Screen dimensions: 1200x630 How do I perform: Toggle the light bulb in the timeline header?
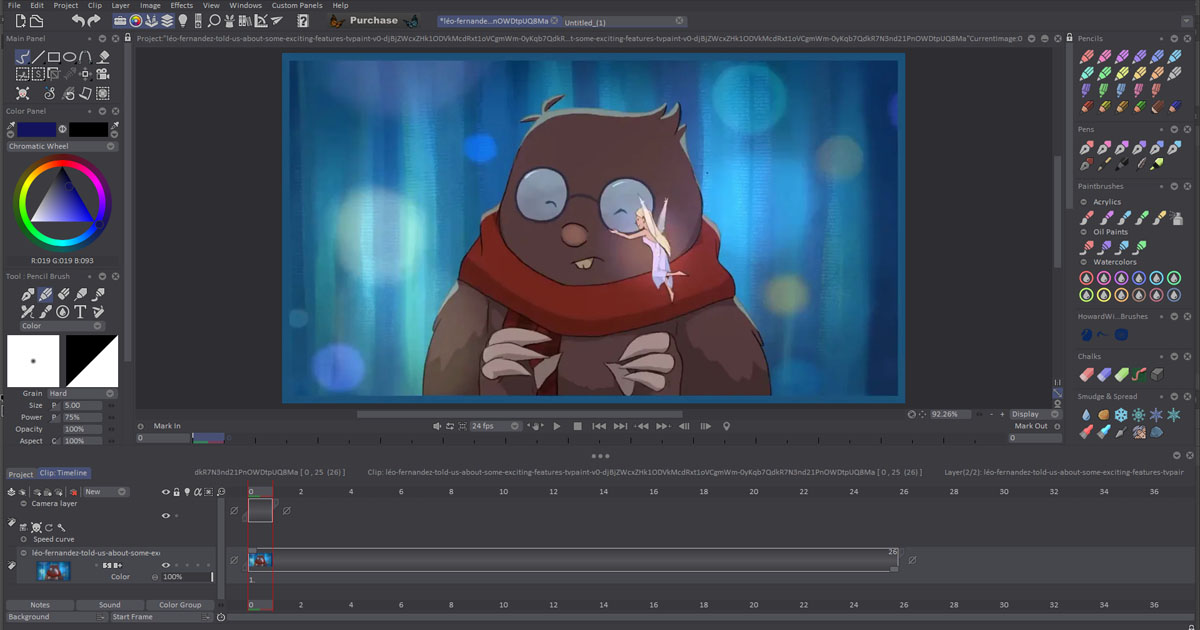(x=187, y=491)
